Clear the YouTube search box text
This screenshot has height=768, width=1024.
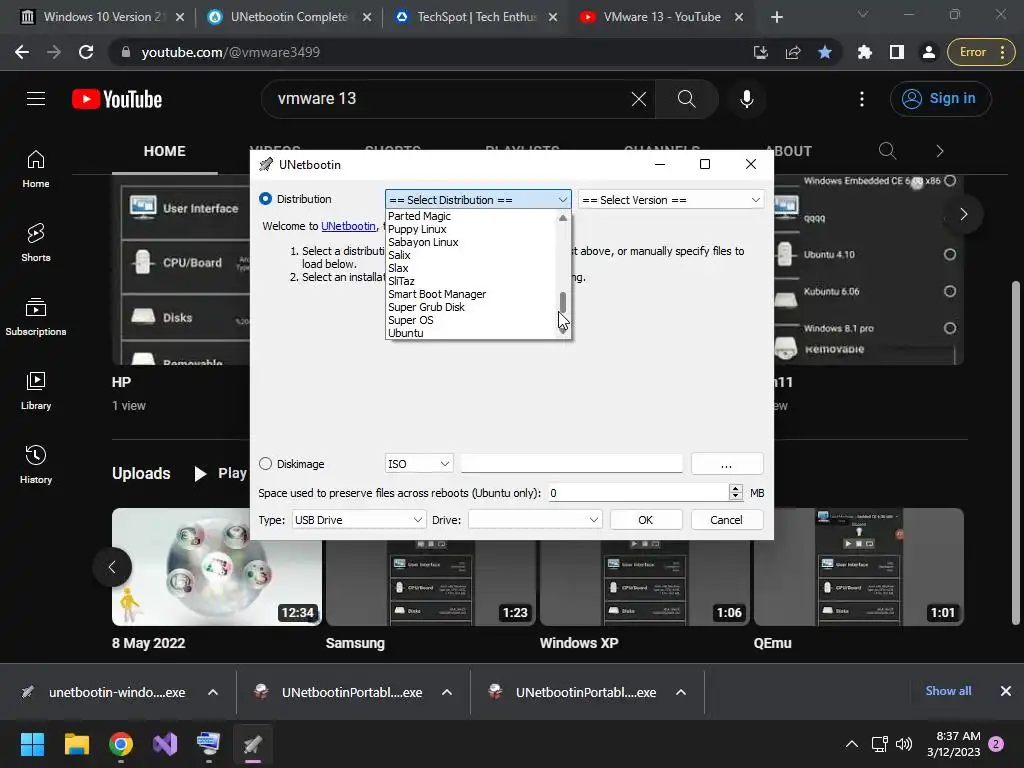click(x=639, y=99)
